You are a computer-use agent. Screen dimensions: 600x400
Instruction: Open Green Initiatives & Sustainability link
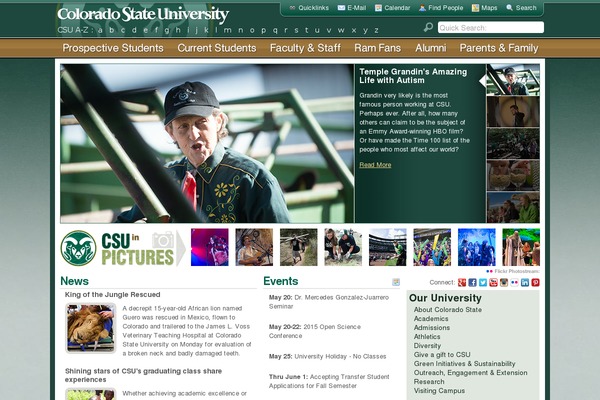(465, 364)
